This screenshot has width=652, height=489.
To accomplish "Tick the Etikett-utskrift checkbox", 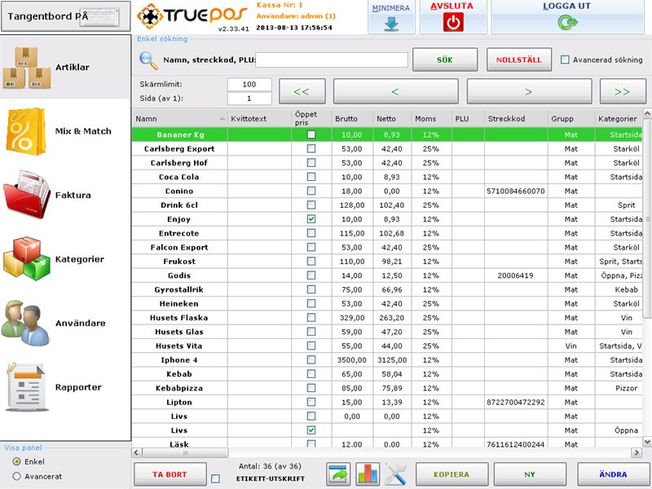I will pos(215,479).
